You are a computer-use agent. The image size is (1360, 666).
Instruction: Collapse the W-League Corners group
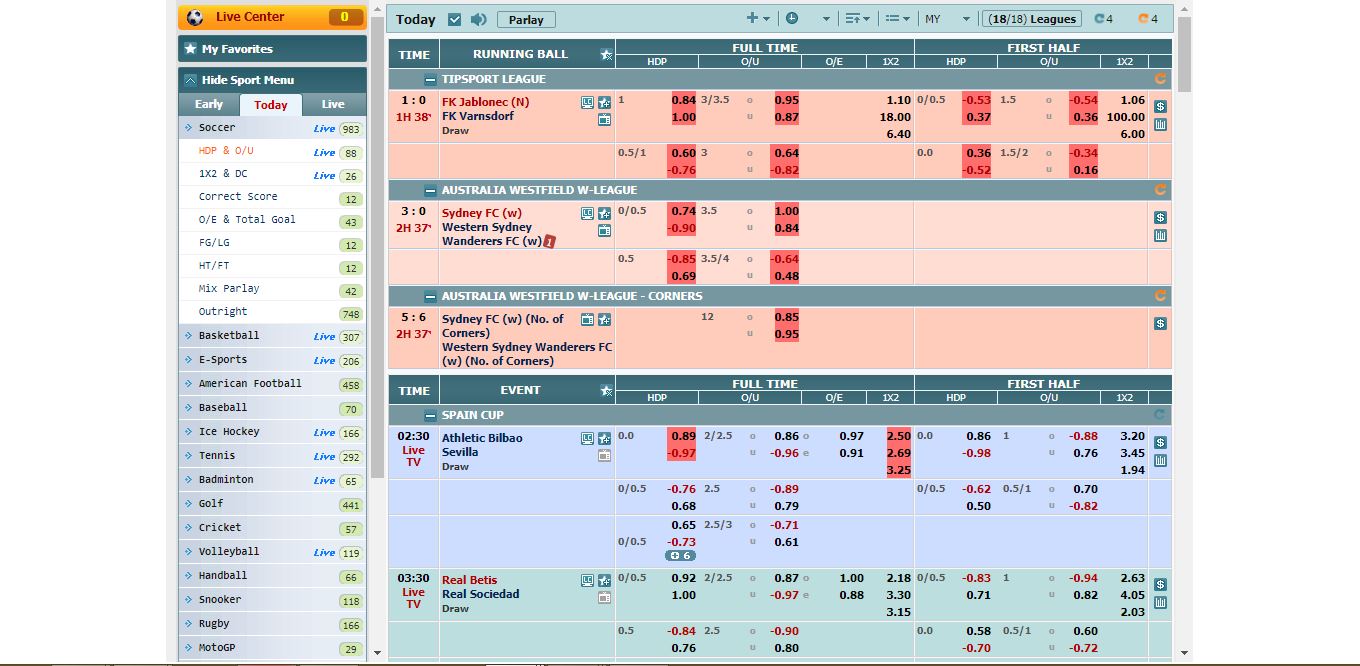(430, 296)
